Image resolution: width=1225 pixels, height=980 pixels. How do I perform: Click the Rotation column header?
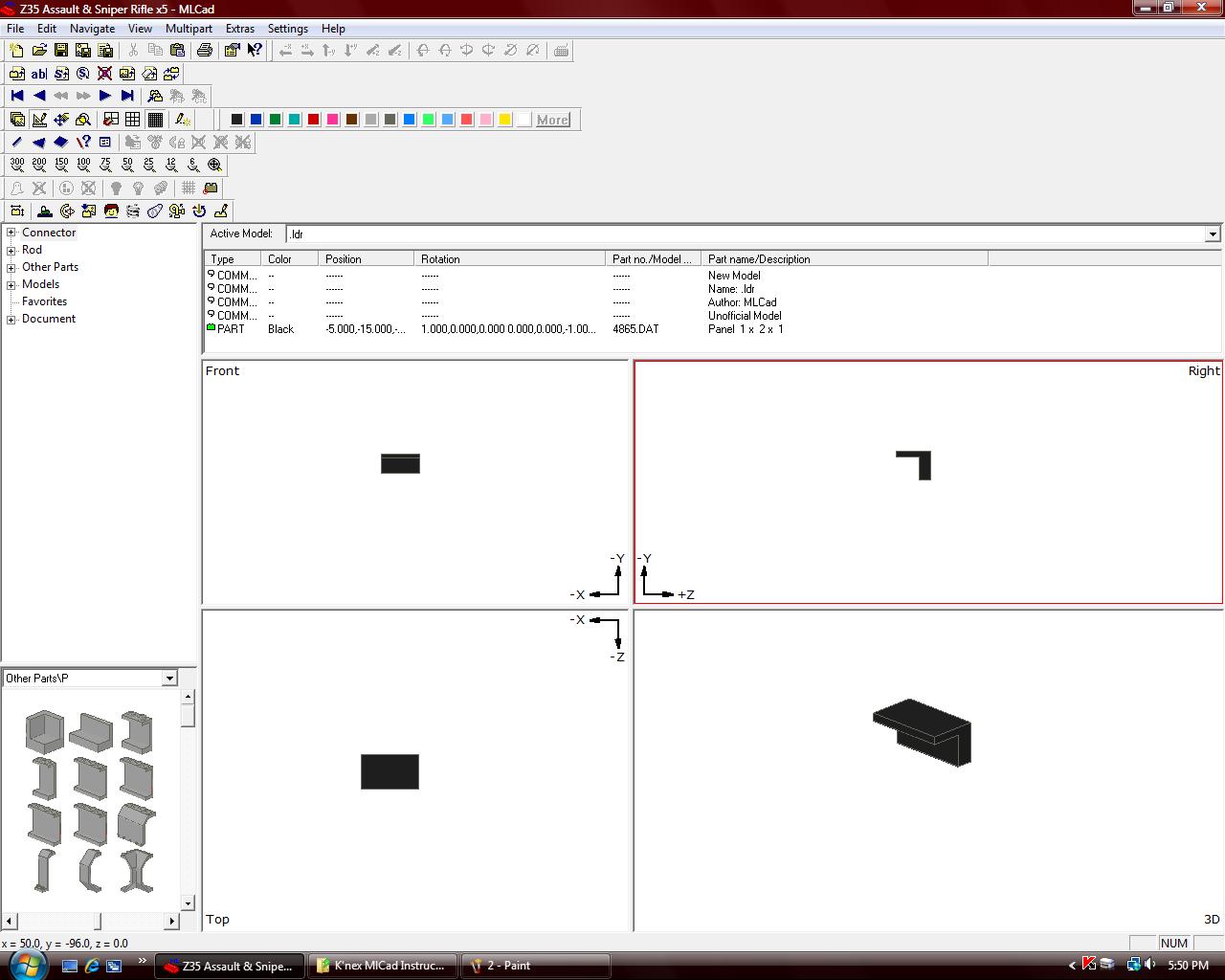(509, 259)
